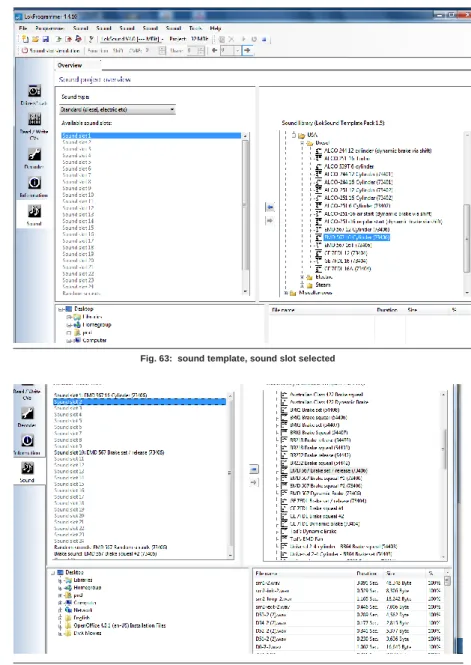471x665 pixels.
Task: Select highlighted Sound slot 1 in Fig. 63
Action: (150, 136)
